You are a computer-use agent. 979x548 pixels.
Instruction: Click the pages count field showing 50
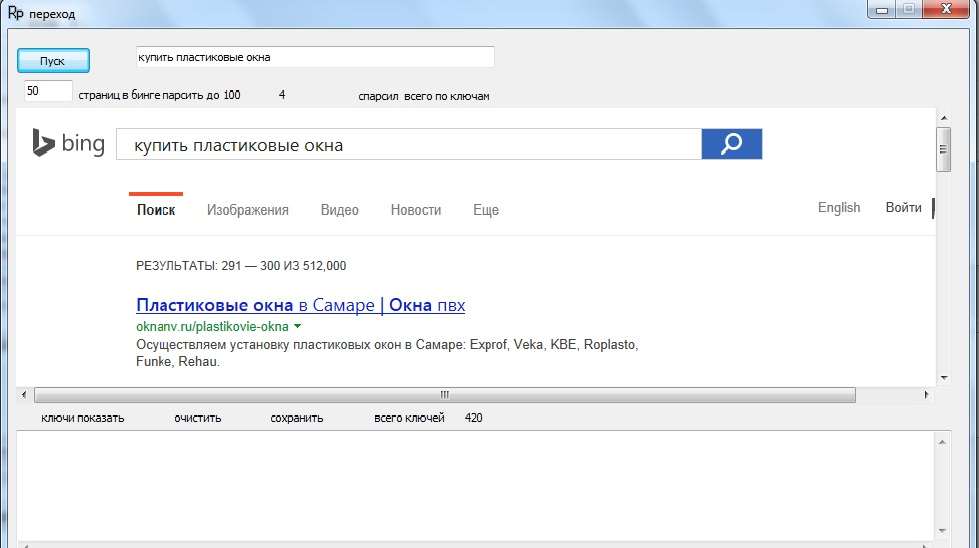pos(48,91)
